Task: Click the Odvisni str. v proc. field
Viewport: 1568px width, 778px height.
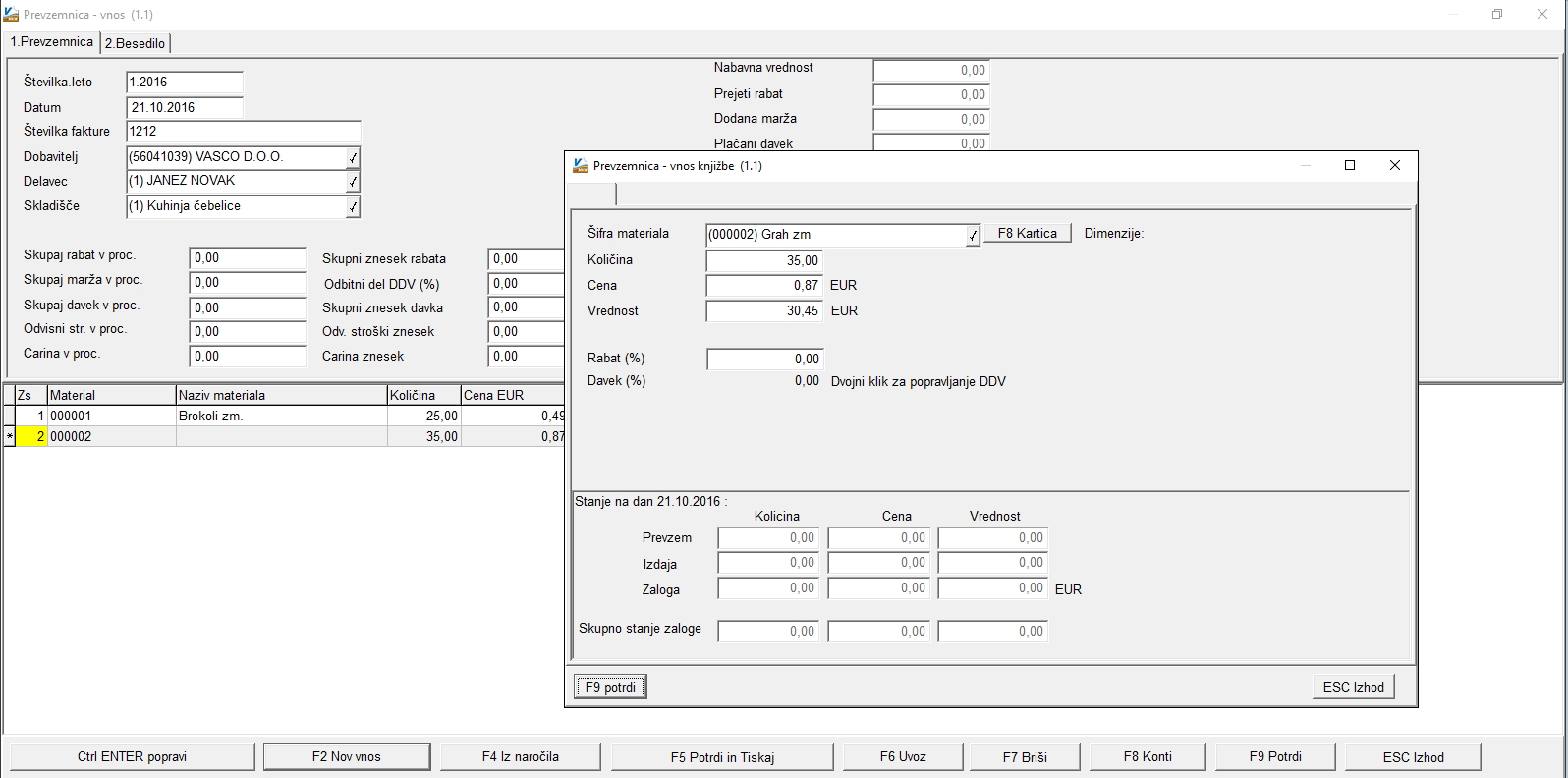Action: pos(248,332)
